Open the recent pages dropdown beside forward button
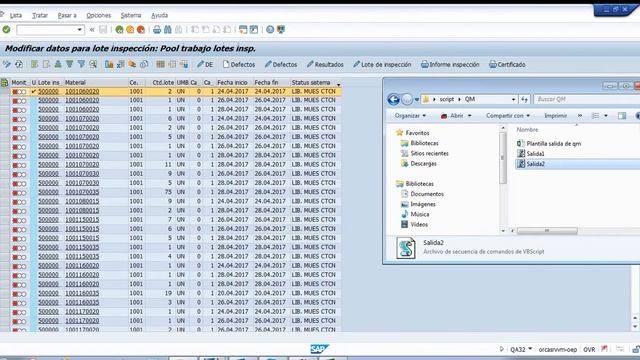 coord(417,99)
